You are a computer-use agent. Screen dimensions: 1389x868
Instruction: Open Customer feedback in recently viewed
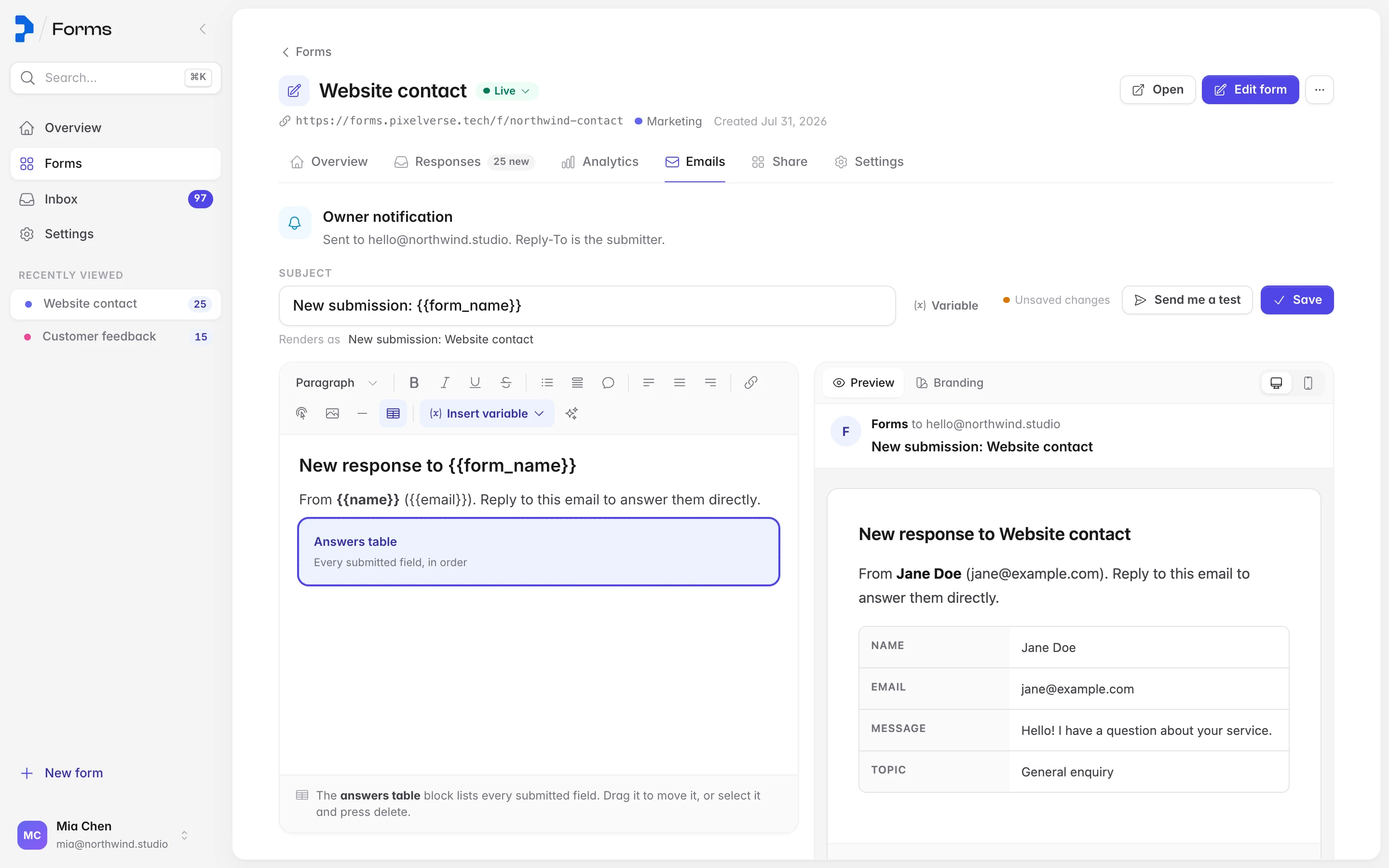pyautogui.click(x=115, y=337)
